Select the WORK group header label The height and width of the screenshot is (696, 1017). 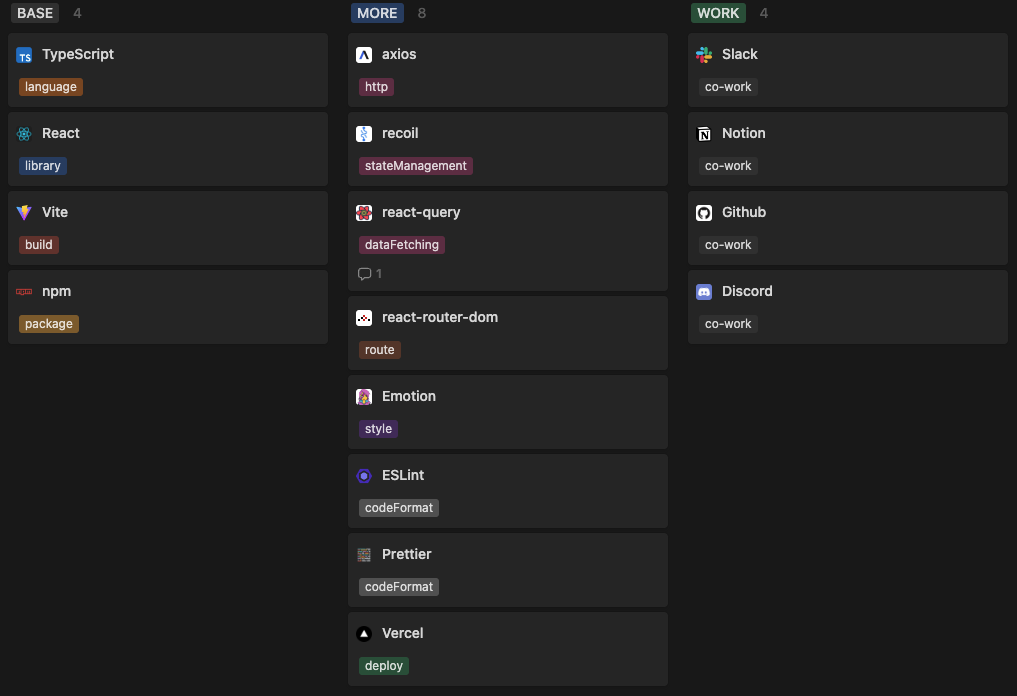point(718,13)
